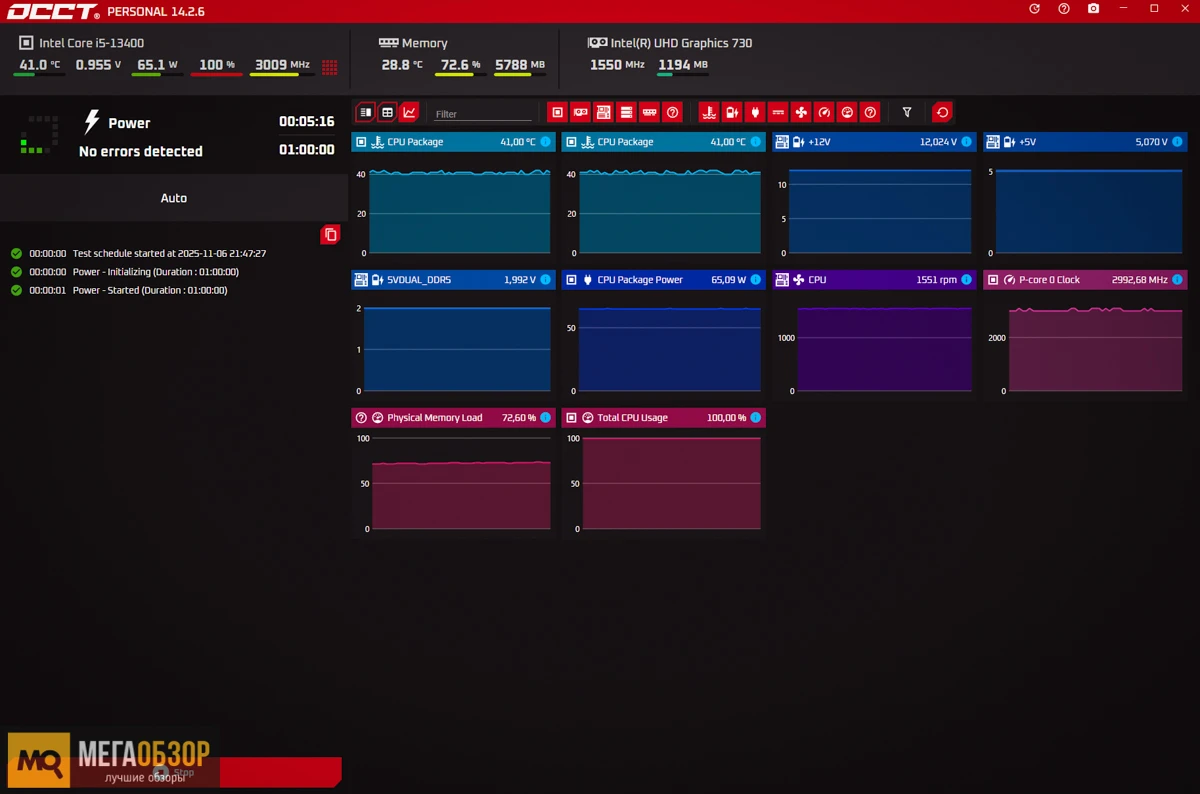Toggle the temperature sensor type filter
The width and height of the screenshot is (1200, 794).
[709, 112]
